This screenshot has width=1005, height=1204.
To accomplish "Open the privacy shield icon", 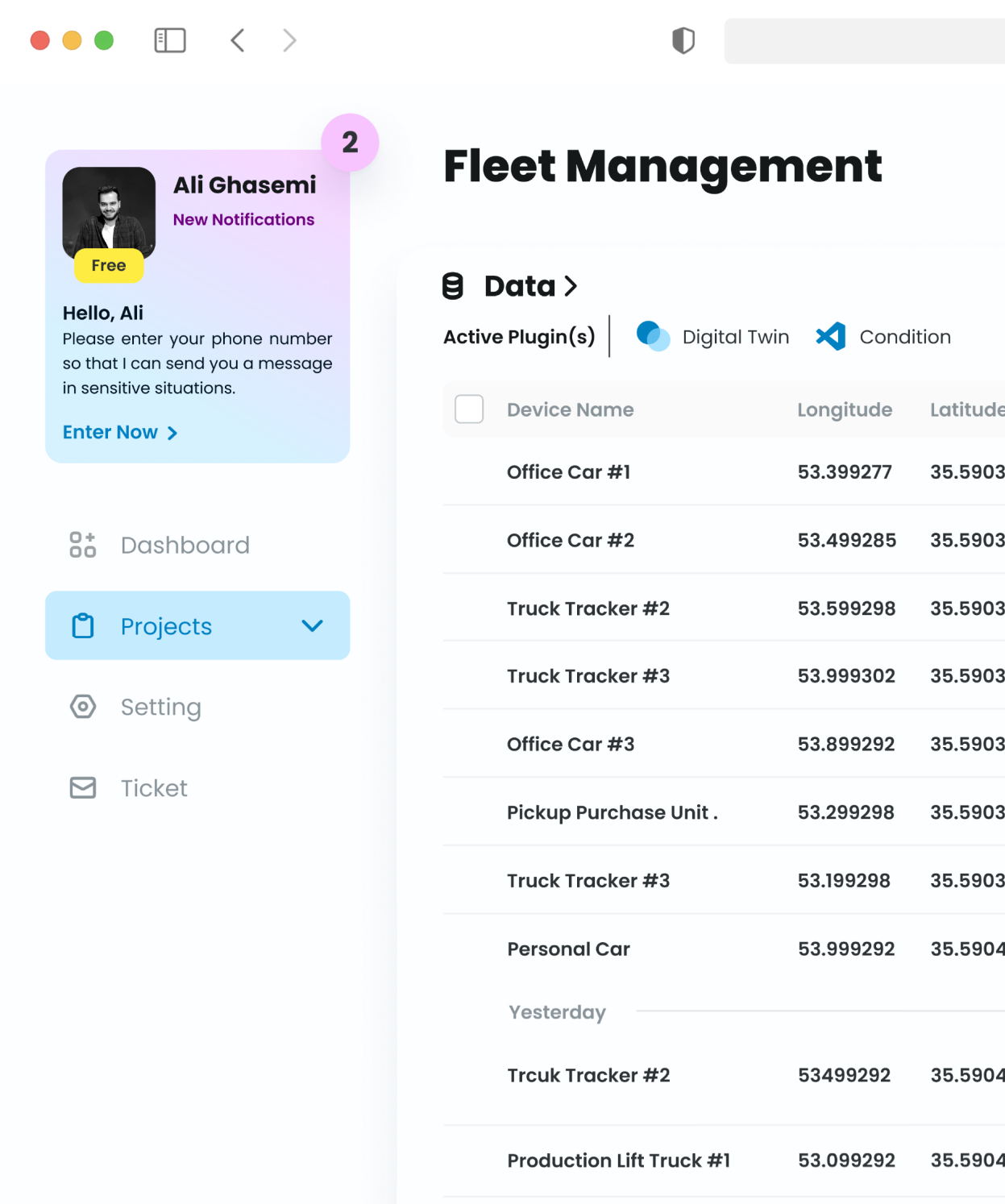I will 683,40.
